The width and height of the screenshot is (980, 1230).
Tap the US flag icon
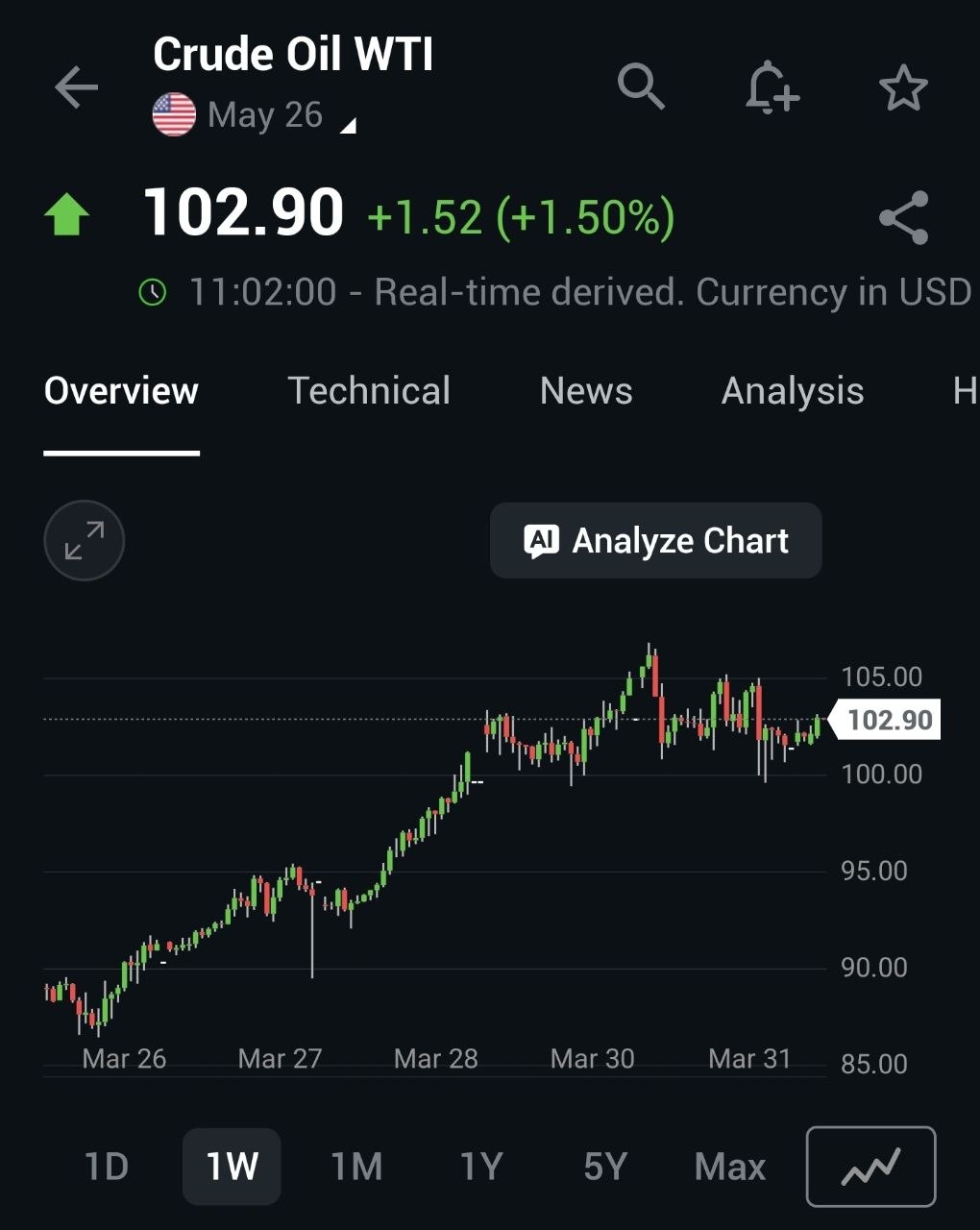tap(174, 115)
